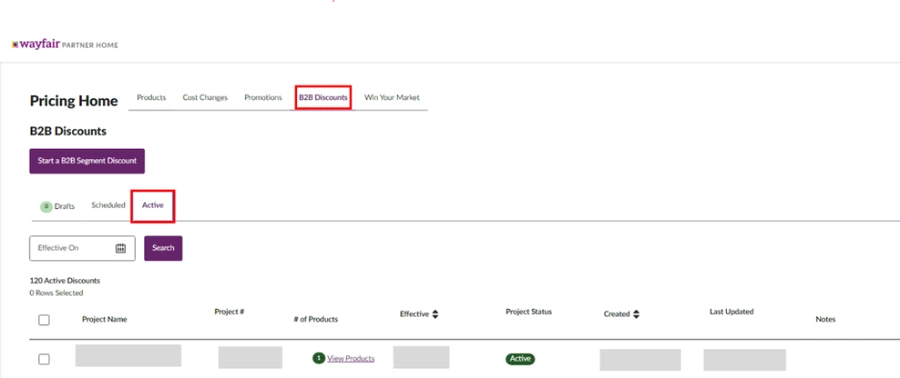Click the Notes column header
The height and width of the screenshot is (378, 900).
pyautogui.click(x=825, y=319)
